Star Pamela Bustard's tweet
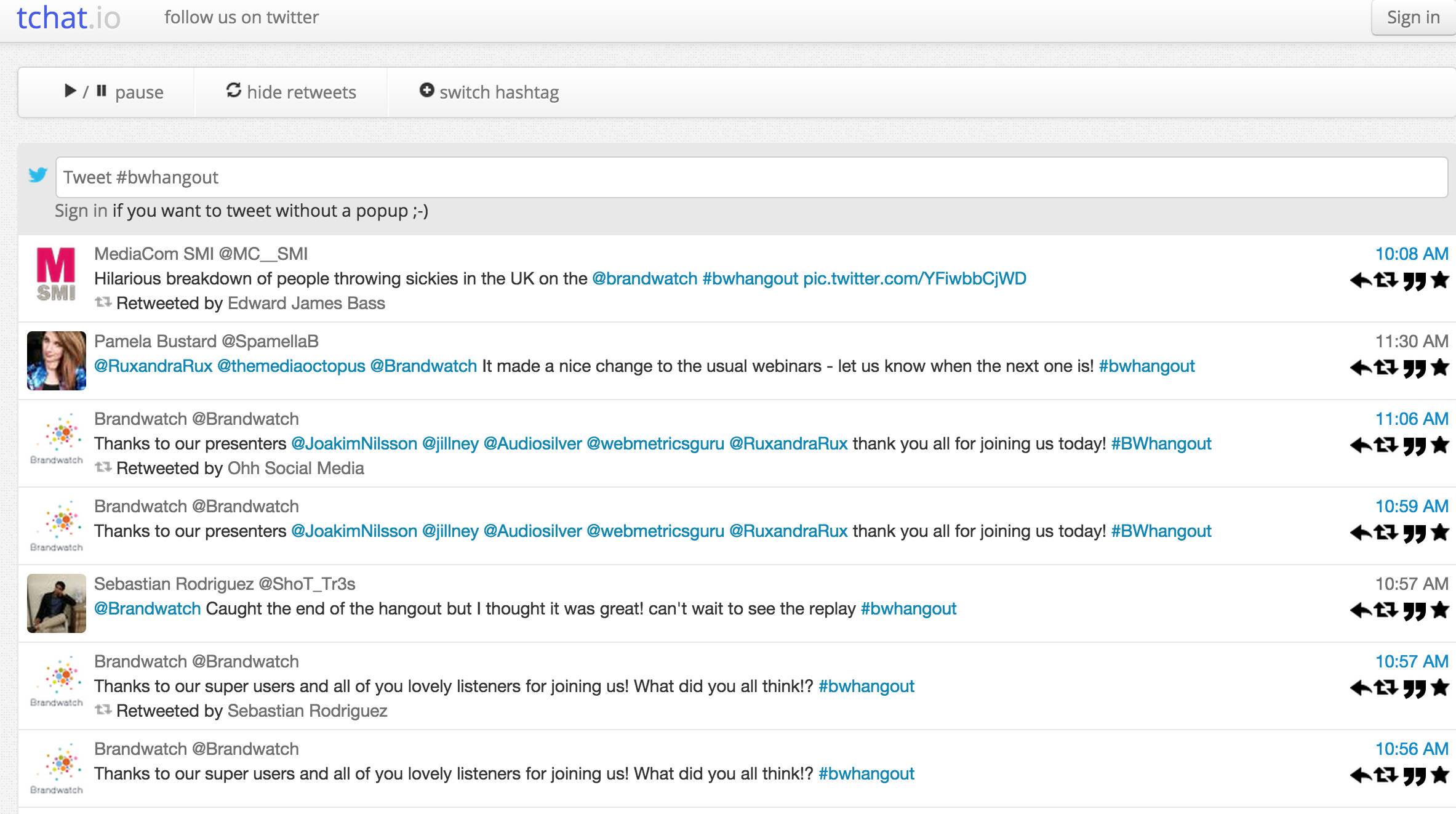This screenshot has width=1456, height=814. point(1440,368)
